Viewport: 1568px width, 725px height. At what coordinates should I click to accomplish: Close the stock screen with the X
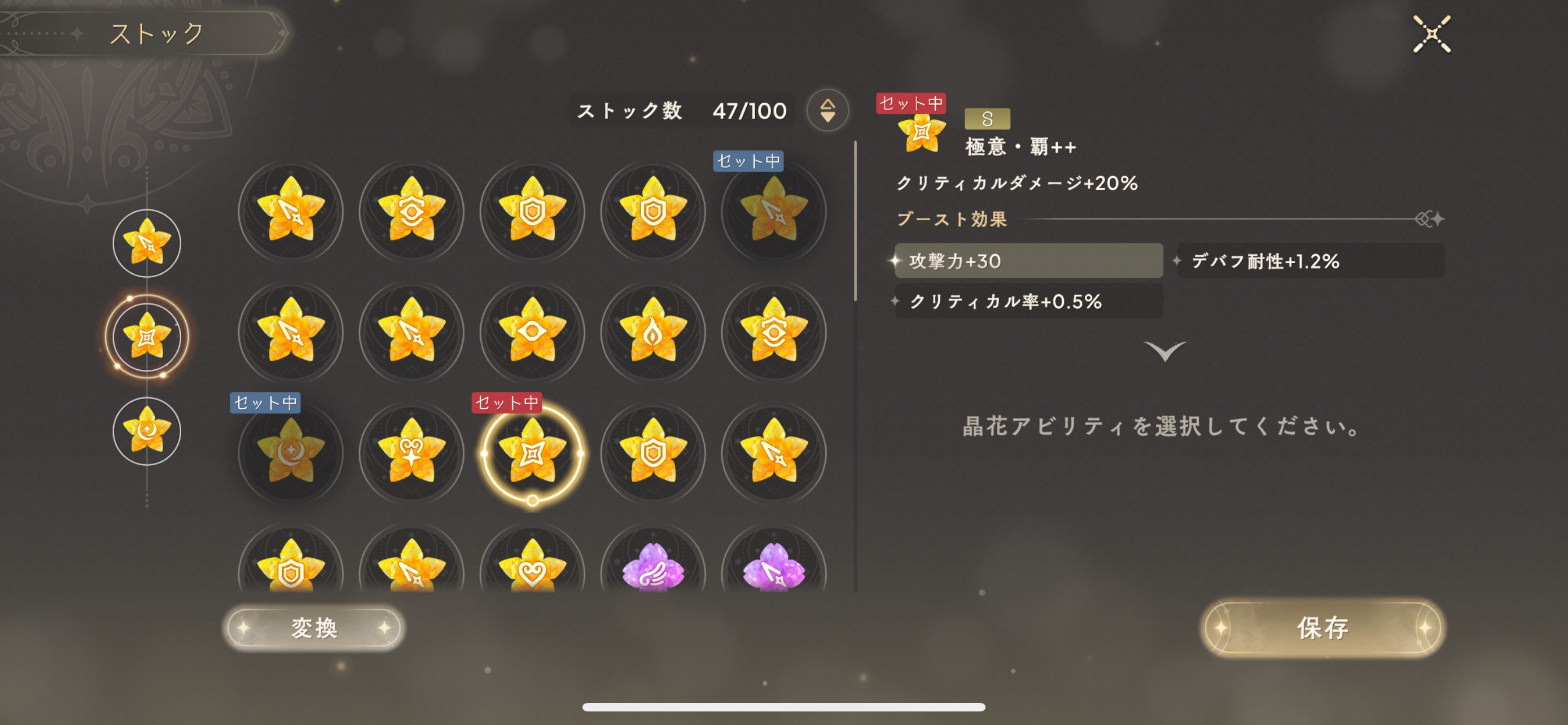pyautogui.click(x=1431, y=34)
